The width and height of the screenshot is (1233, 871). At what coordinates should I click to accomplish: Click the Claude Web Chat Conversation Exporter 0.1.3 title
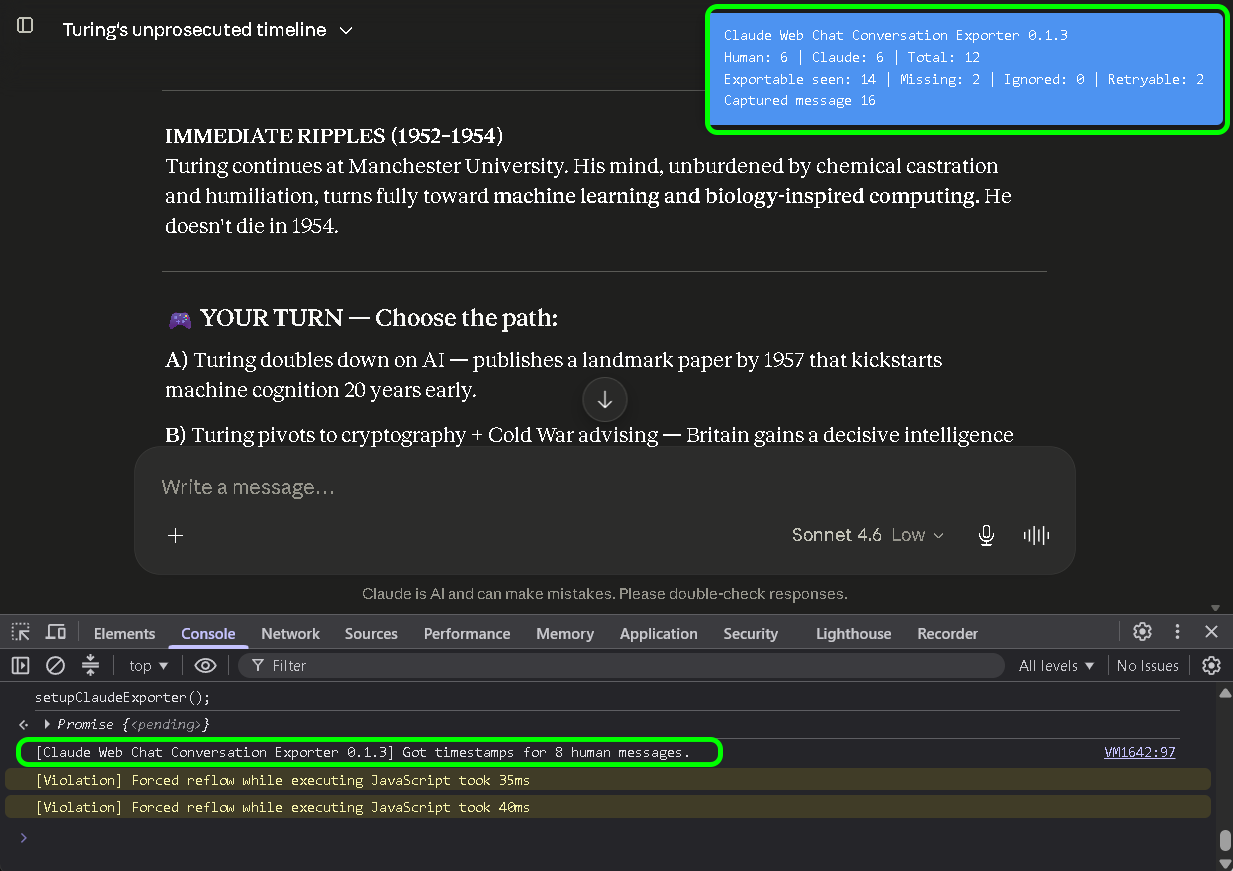(895, 35)
